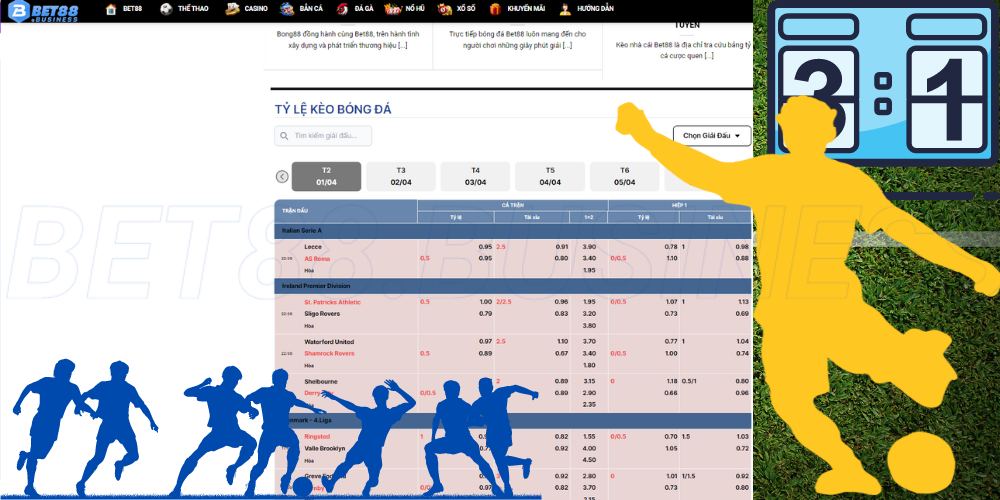Click the soccer ball Thể Thao icon
1000x500 pixels.
(166, 9)
